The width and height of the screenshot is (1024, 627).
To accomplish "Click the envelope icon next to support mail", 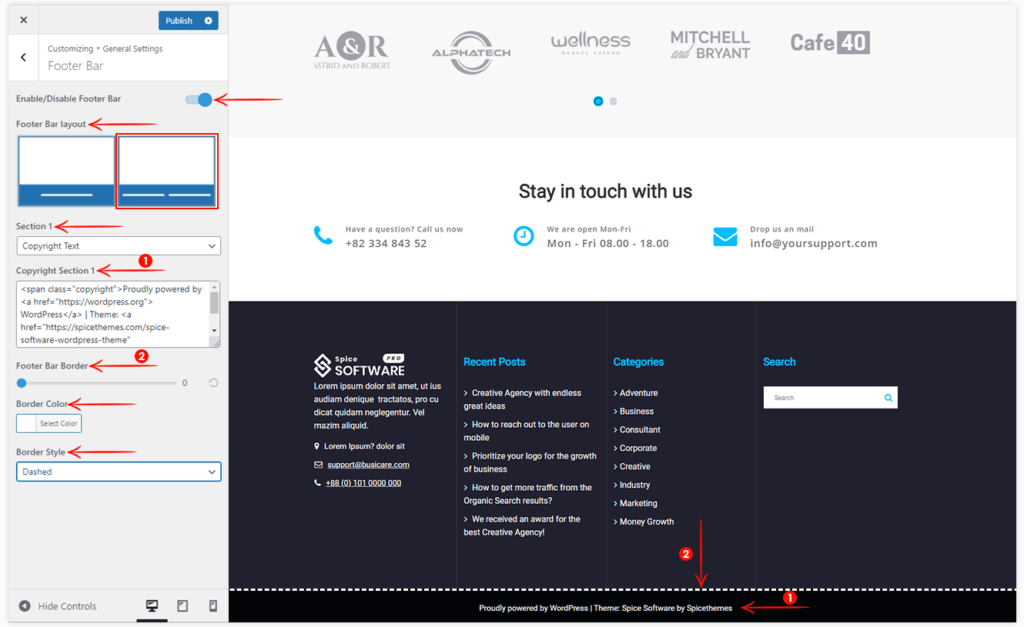I will point(724,236).
